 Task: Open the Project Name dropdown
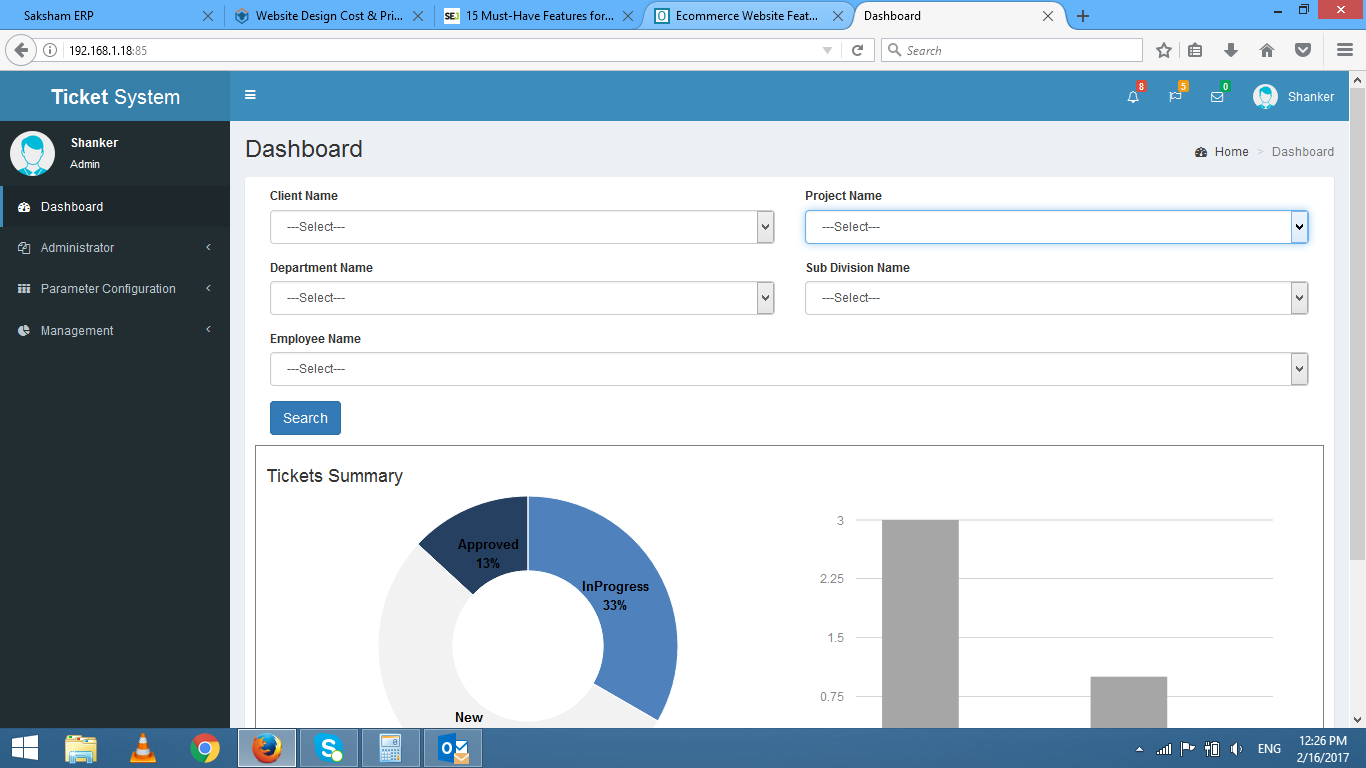point(1056,227)
